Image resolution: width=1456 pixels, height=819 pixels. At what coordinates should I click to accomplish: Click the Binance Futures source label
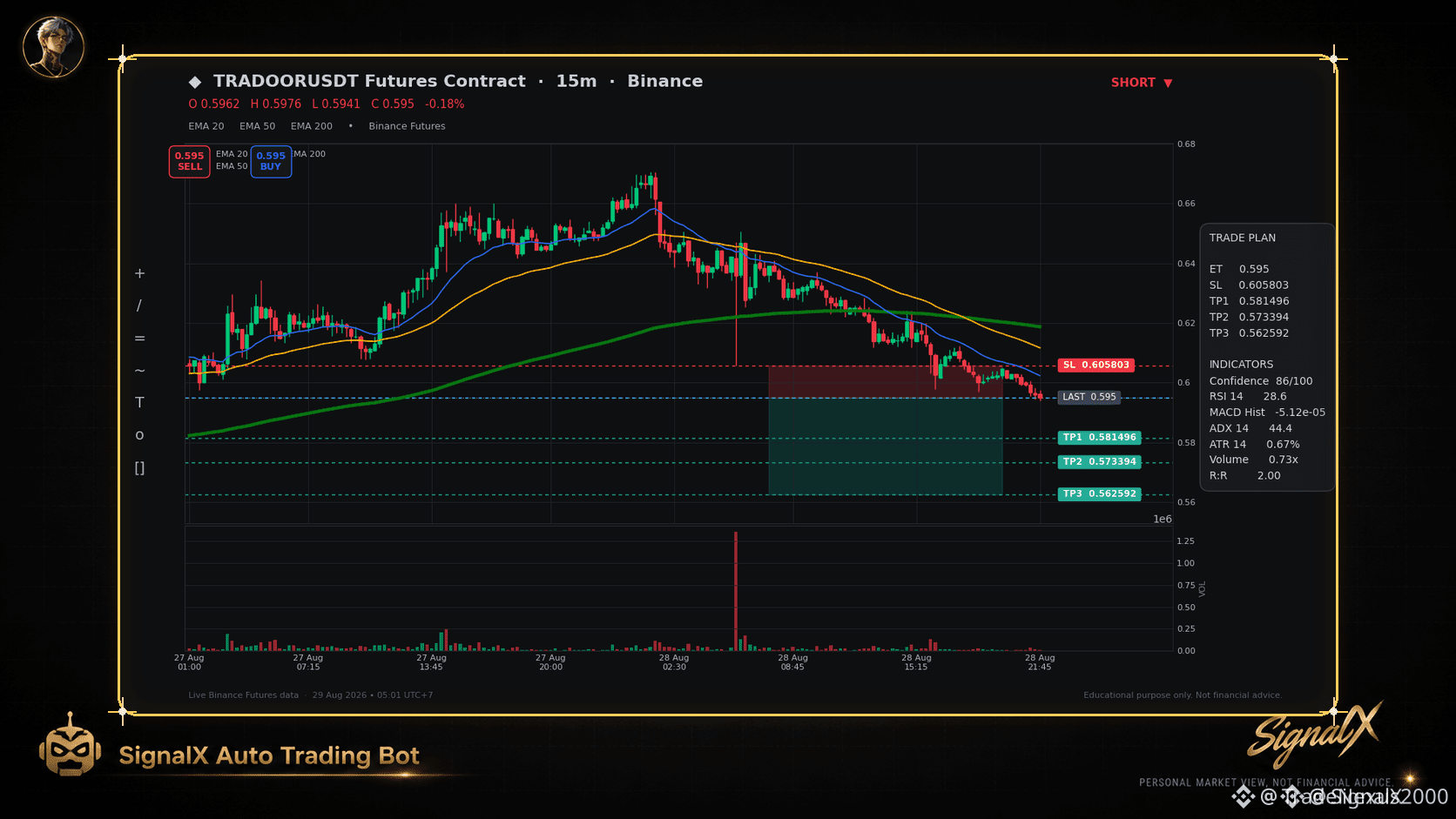tap(407, 126)
